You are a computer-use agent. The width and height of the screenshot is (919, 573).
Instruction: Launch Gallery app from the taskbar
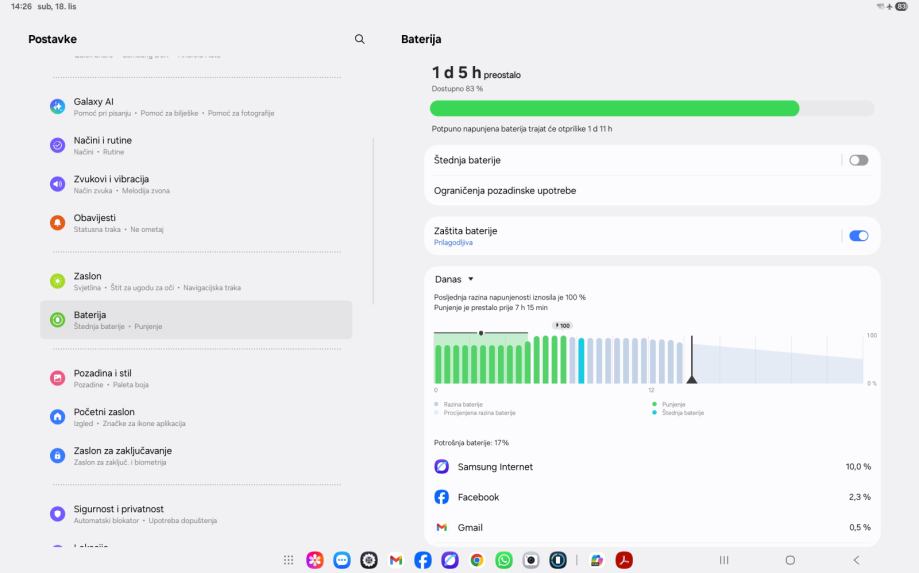pyautogui.click(x=315, y=560)
